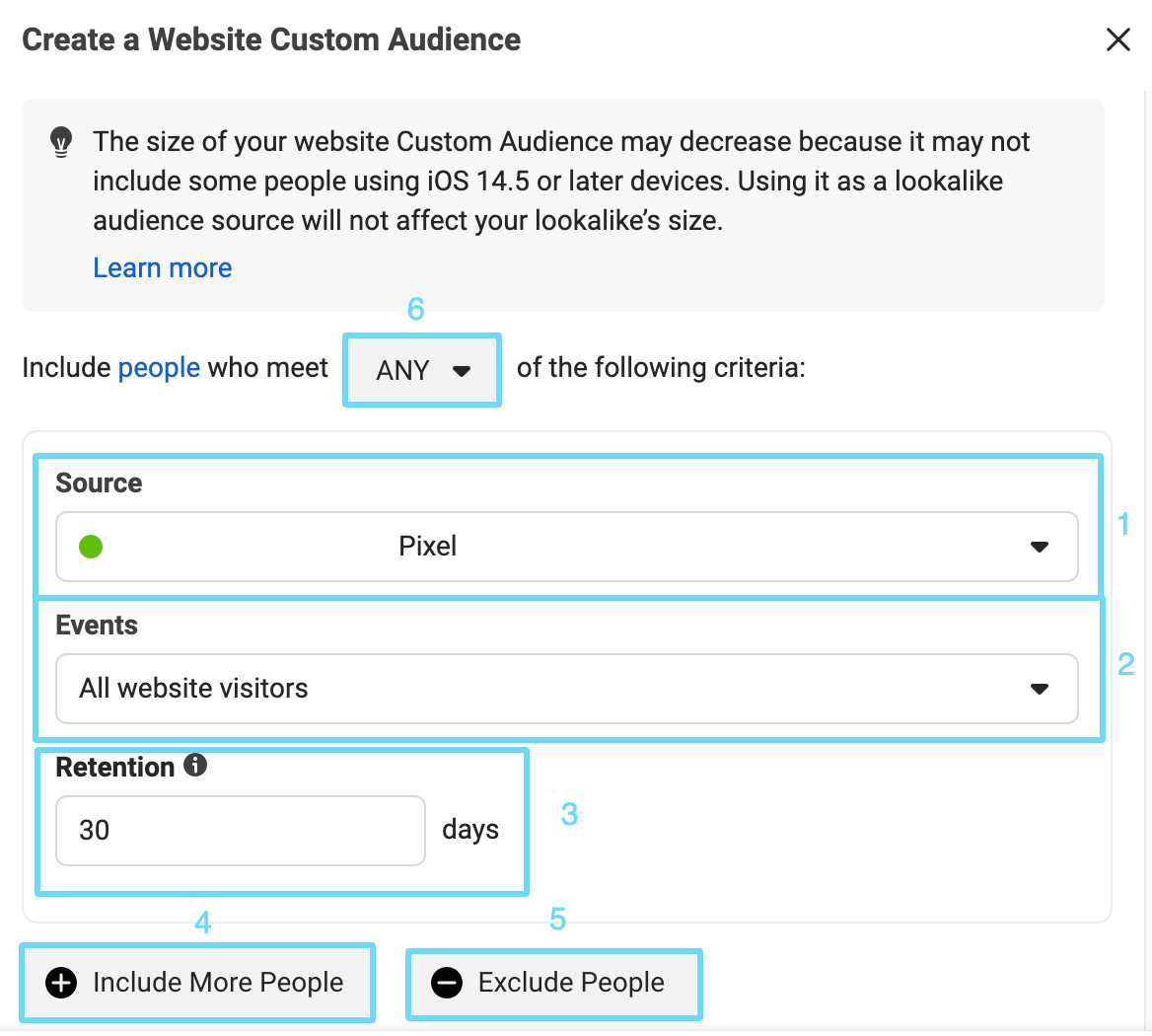Select the Retention days input field
Viewport: 1152px width, 1036px height.
tap(240, 830)
